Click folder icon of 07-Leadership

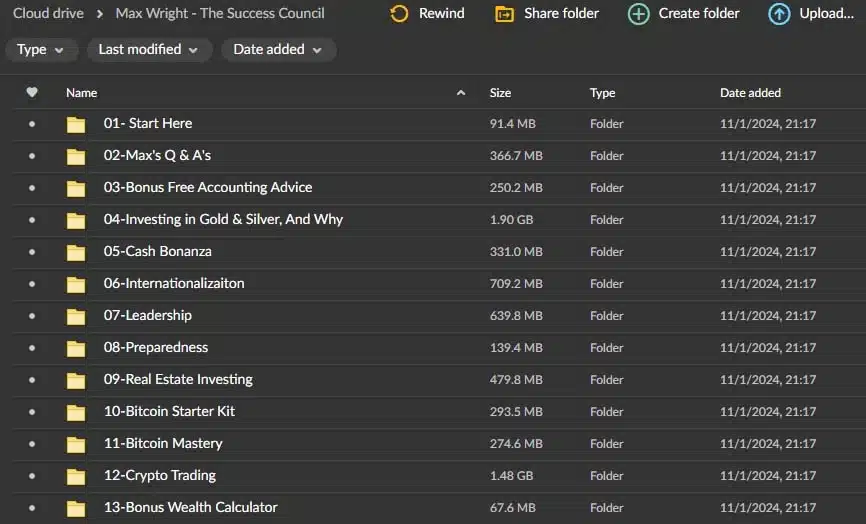[76, 316]
